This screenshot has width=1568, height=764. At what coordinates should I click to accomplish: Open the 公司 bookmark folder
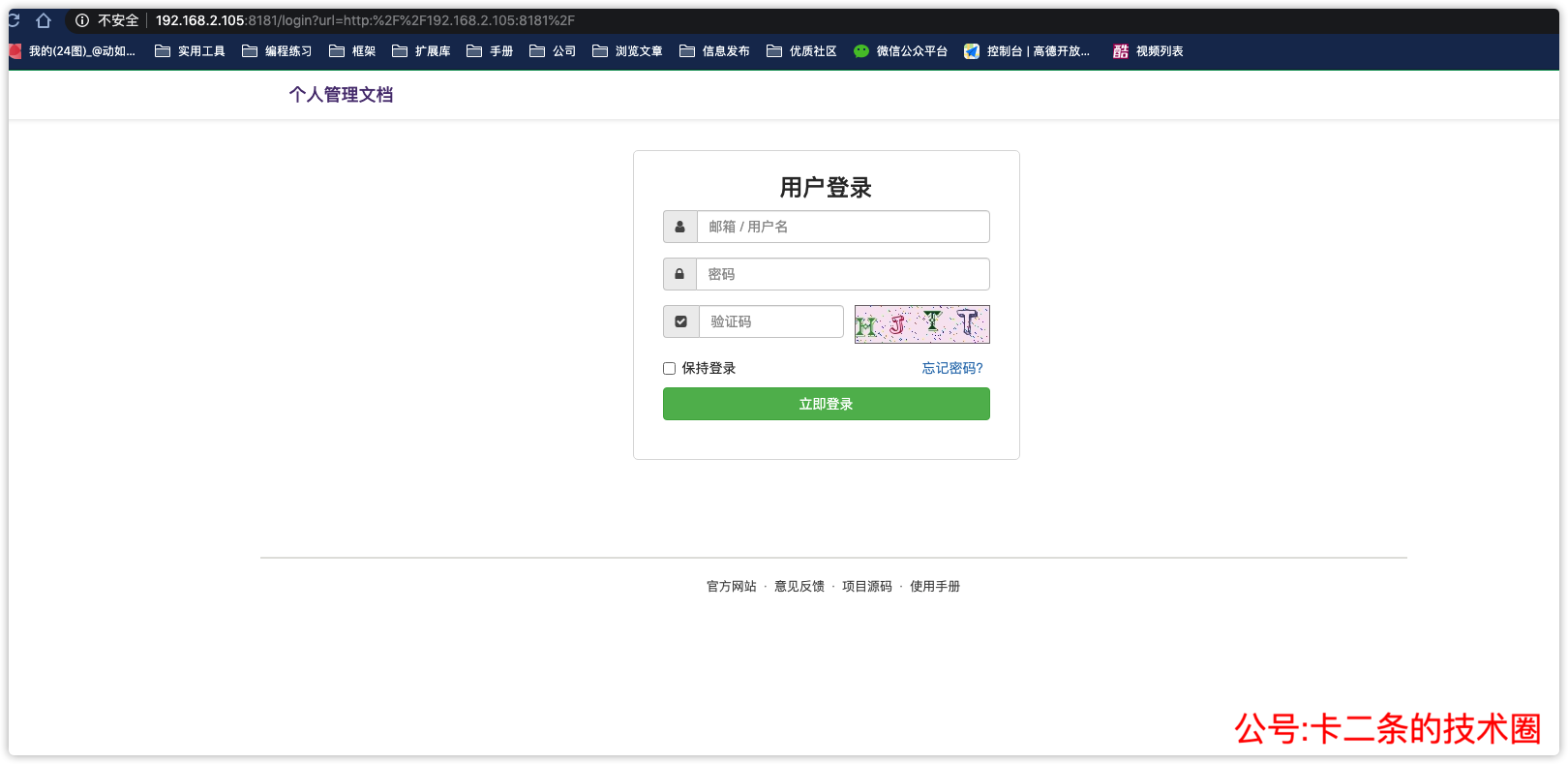pyautogui.click(x=553, y=51)
